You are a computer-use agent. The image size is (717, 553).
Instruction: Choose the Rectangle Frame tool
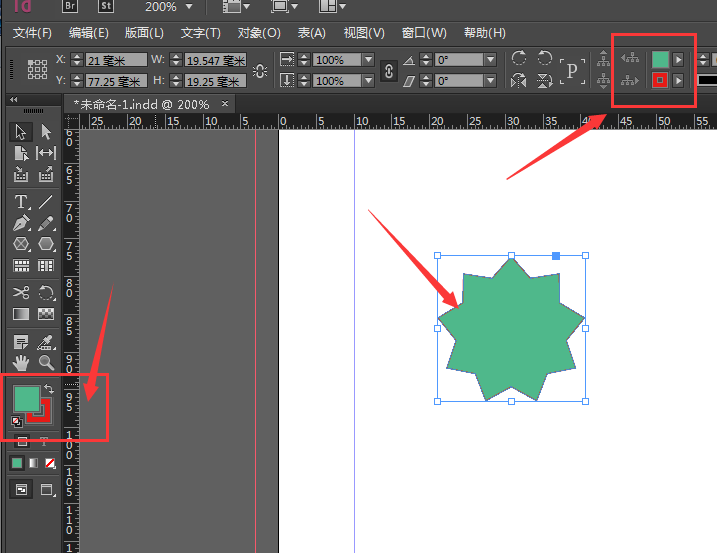tap(21, 244)
